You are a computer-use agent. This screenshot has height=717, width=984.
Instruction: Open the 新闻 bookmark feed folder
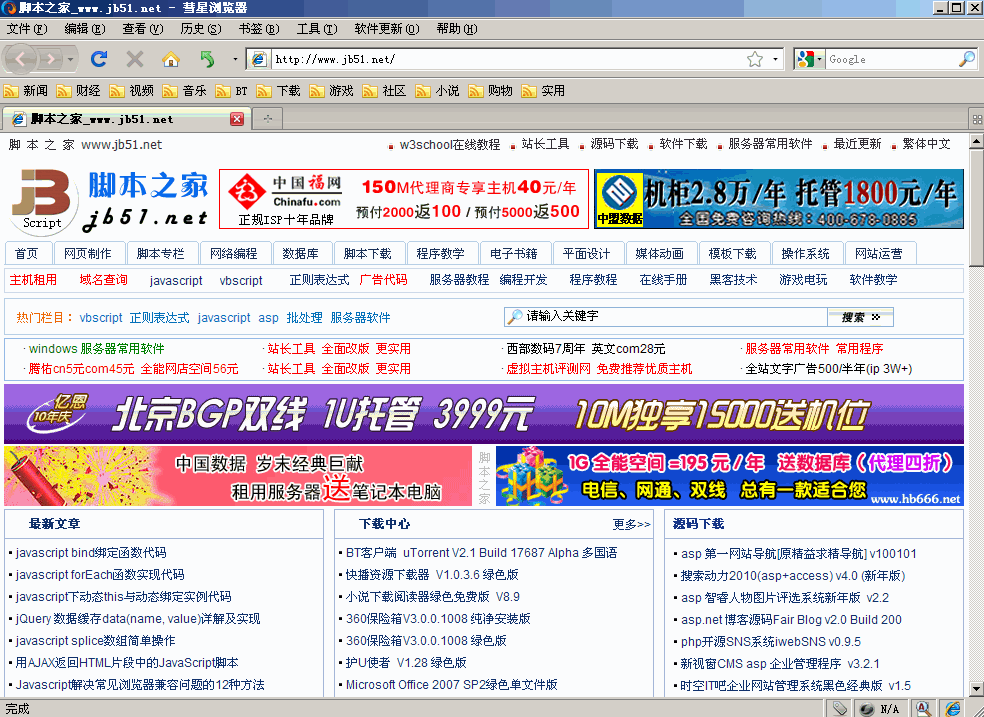[x=26, y=91]
